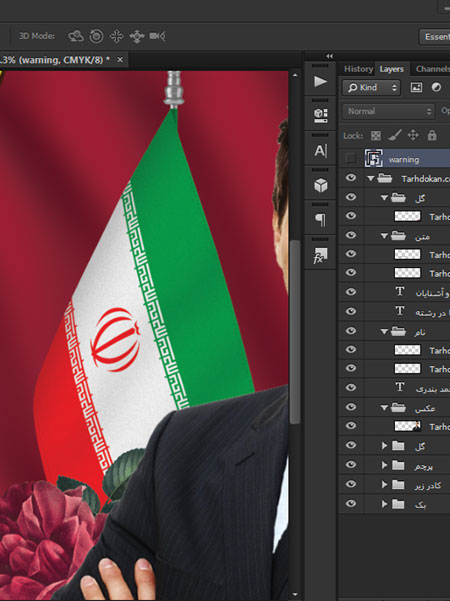Select the 3D Slide mode icon
Screen dimensions: 450x601
click(137, 36)
